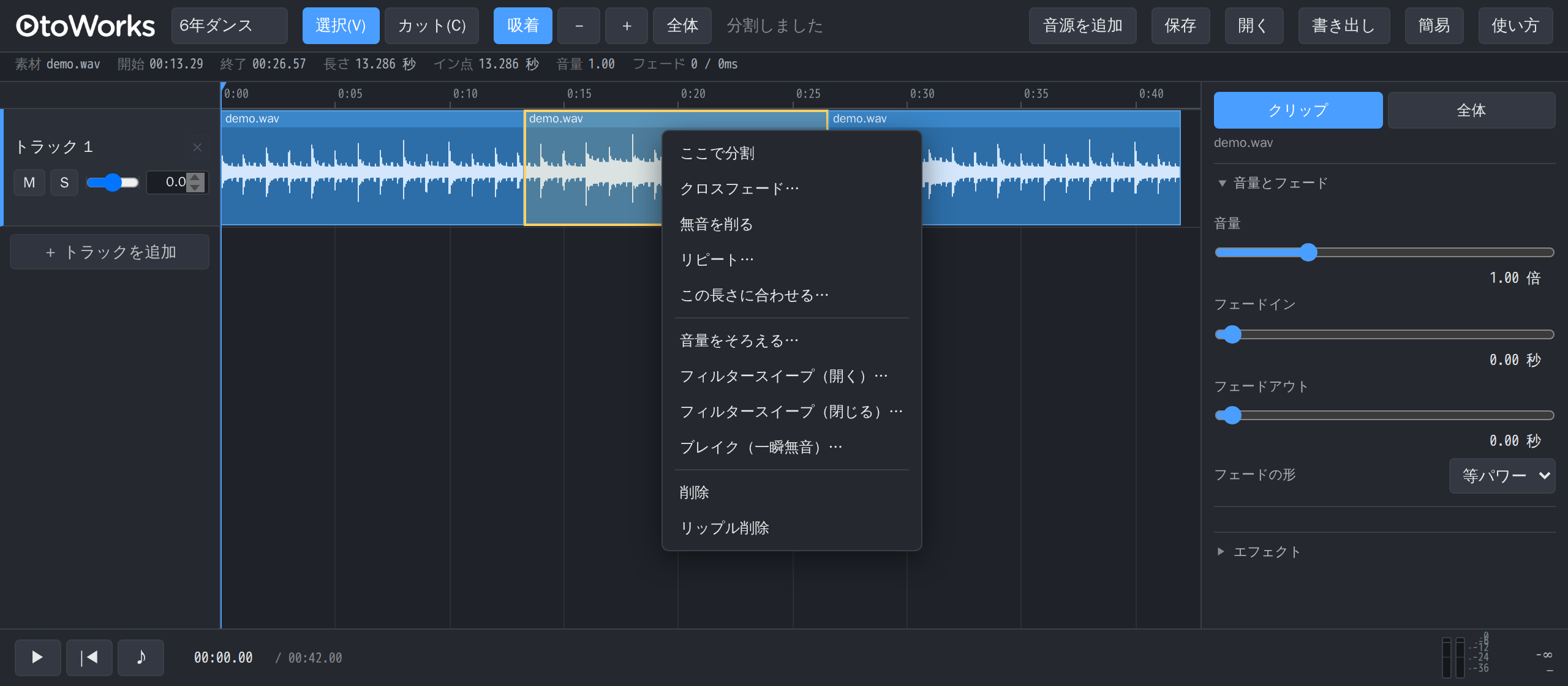Remove Track 1 with the X icon
The width and height of the screenshot is (1568, 686).
pos(197,147)
